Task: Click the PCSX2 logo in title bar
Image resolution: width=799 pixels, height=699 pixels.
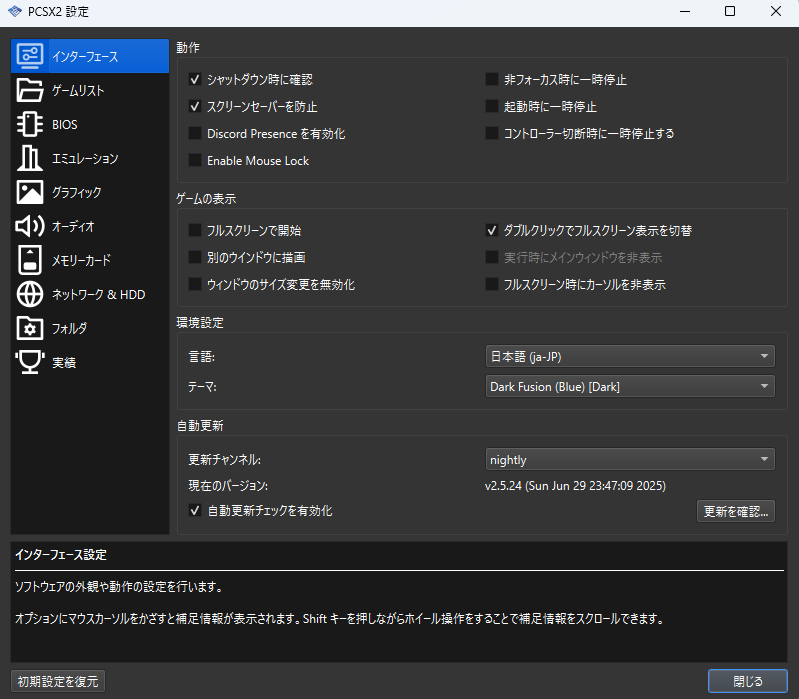Action: tap(15, 11)
